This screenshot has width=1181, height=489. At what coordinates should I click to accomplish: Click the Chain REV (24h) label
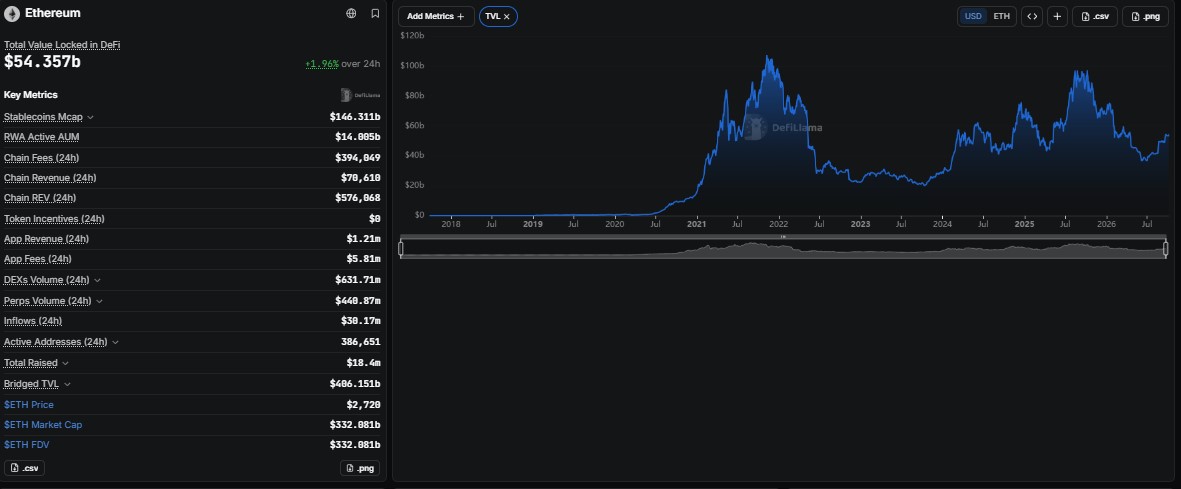click(x=40, y=198)
